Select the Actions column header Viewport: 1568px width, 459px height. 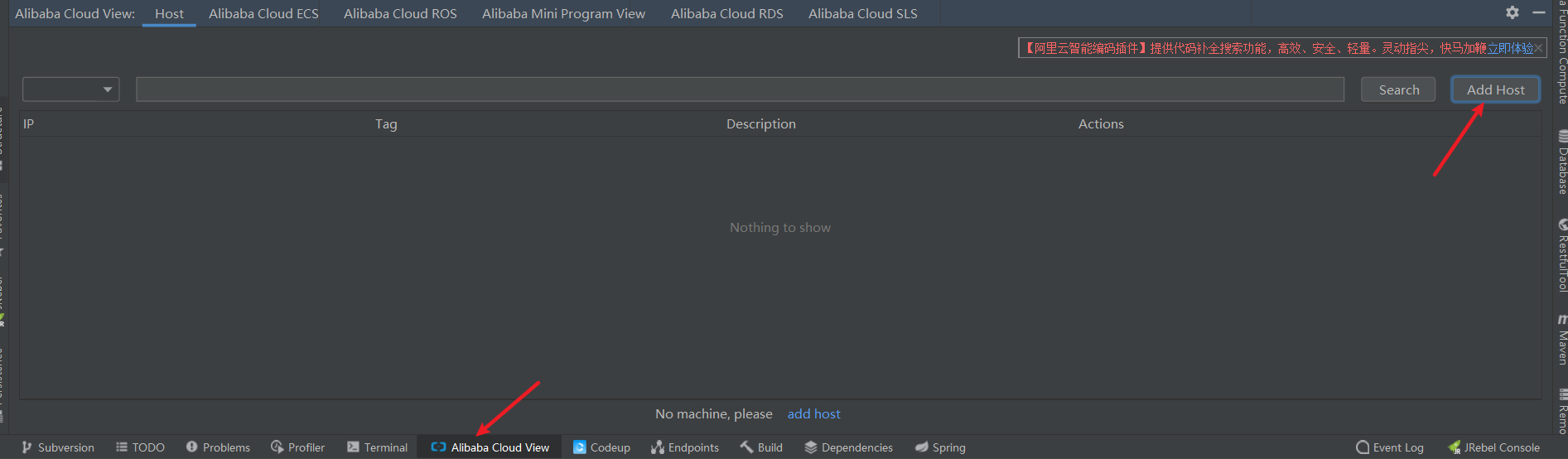[x=1101, y=123]
